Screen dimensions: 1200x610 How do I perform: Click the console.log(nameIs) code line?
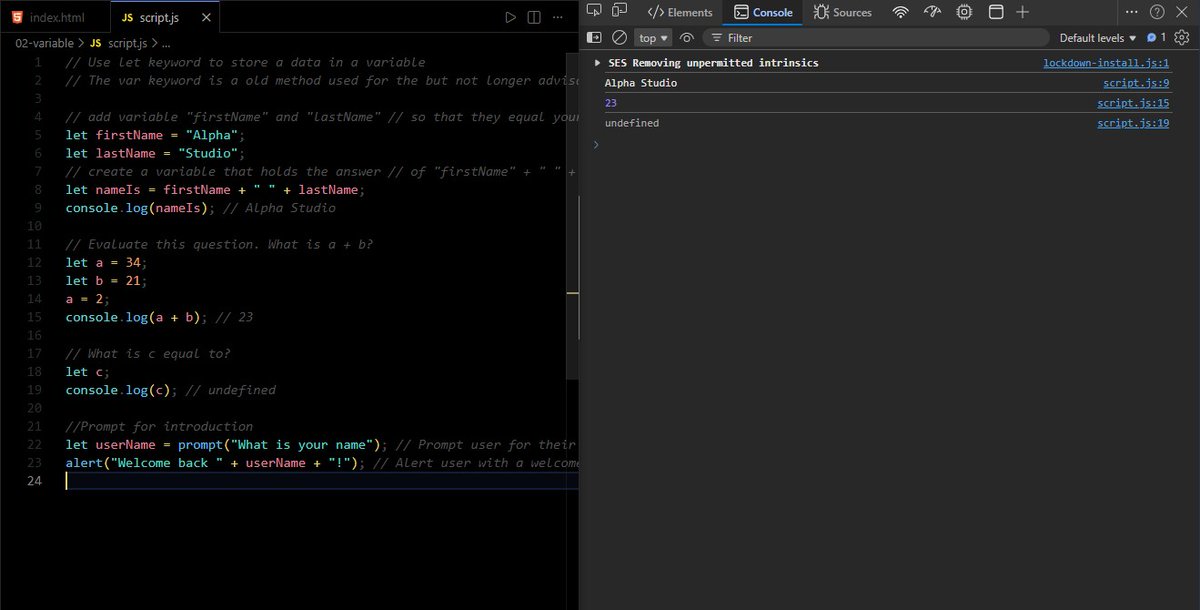tap(200, 208)
